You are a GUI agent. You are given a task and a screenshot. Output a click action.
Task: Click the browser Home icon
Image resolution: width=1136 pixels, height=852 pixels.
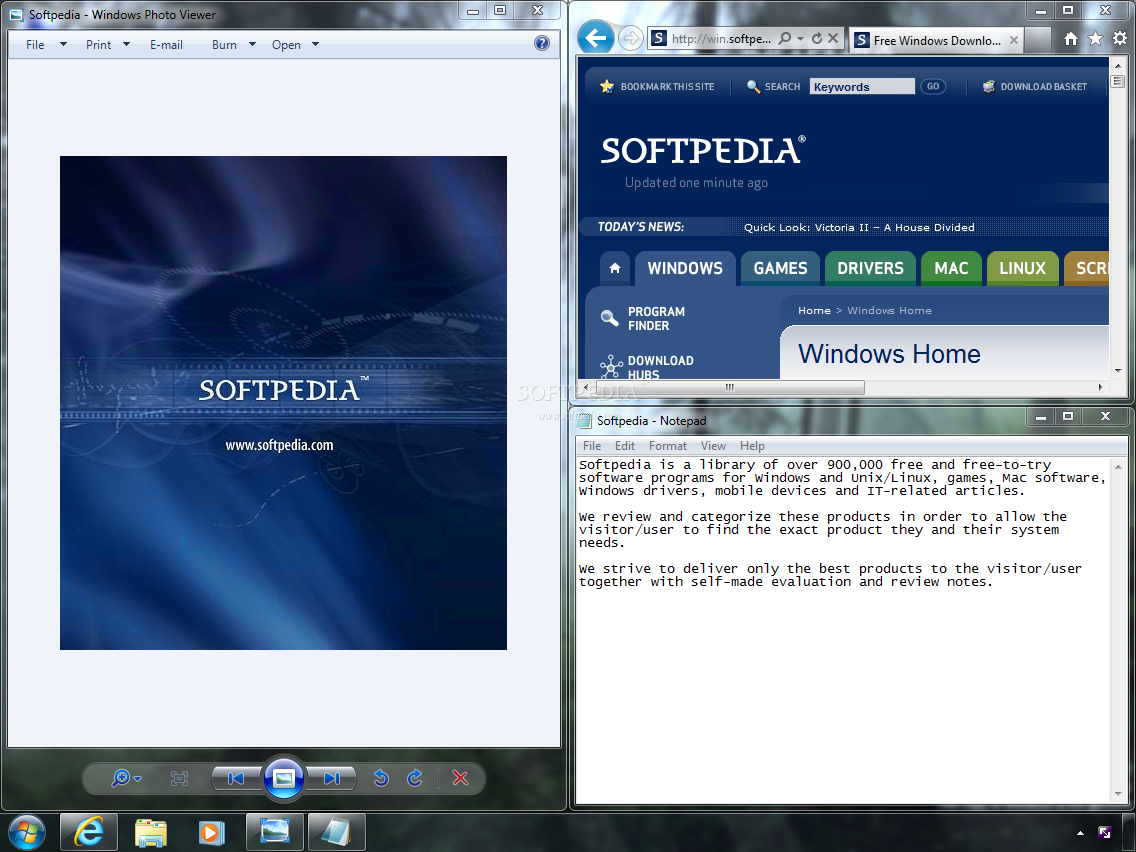[1071, 39]
